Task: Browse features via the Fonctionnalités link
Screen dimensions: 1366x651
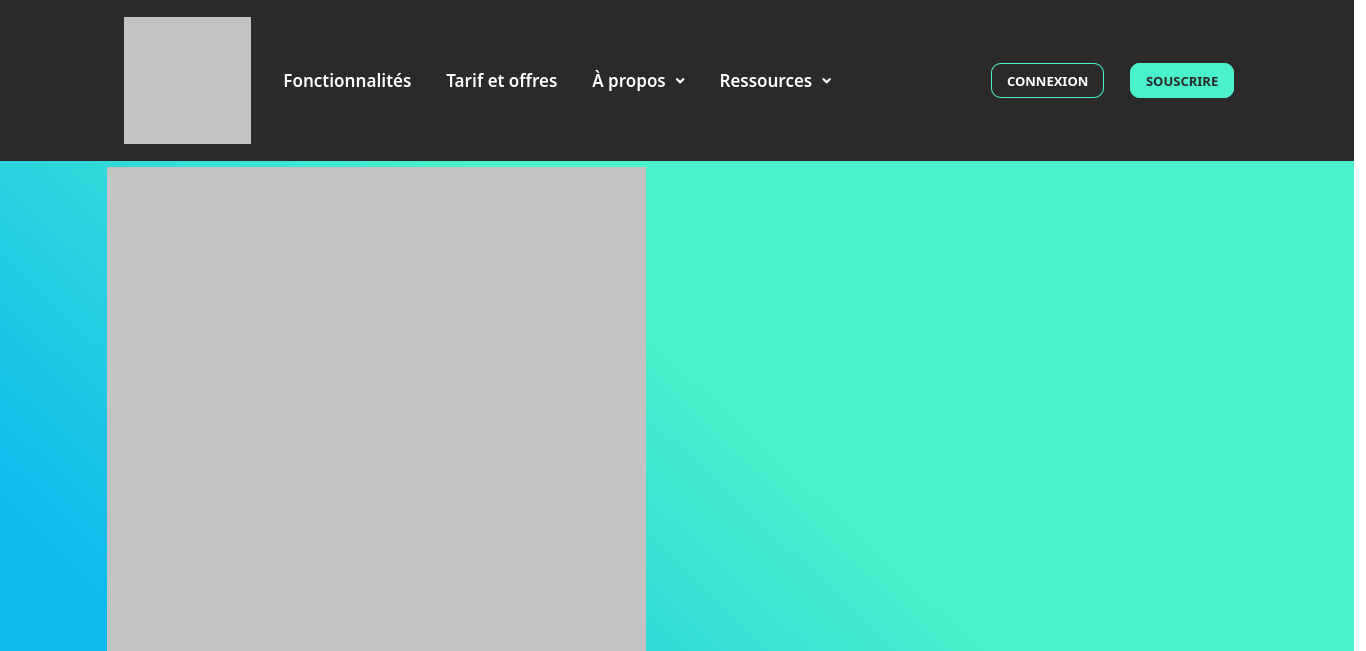Action: coord(347,81)
